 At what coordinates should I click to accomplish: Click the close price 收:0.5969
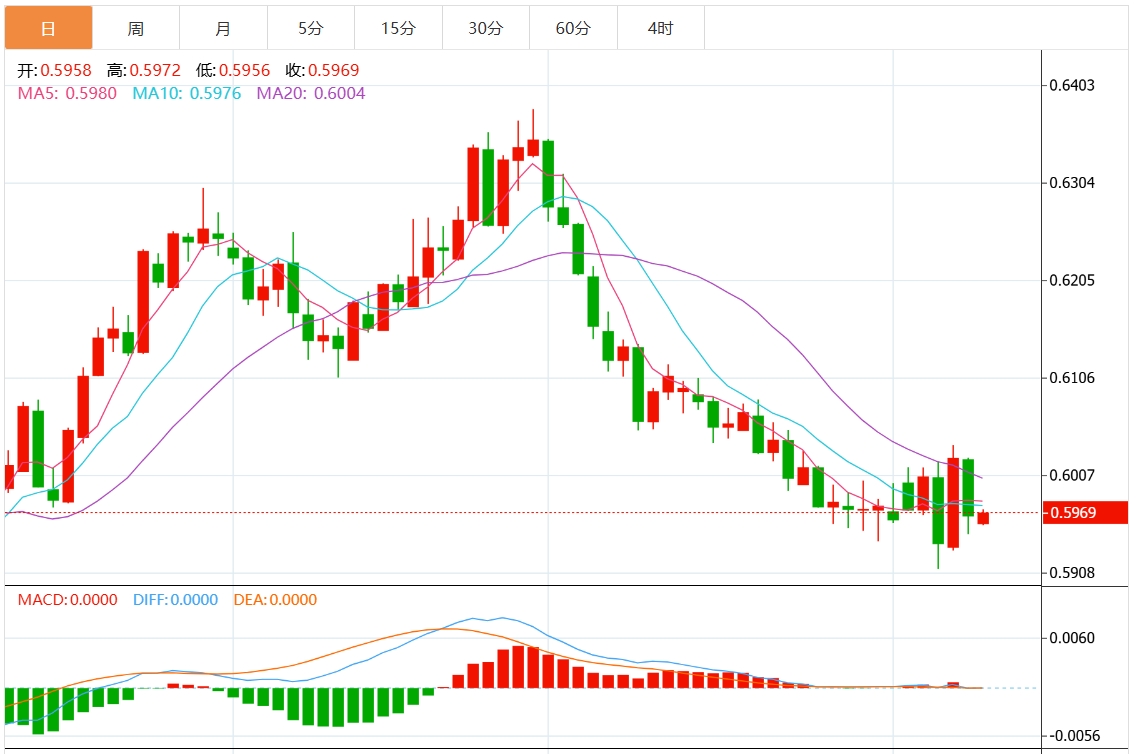click(x=322, y=70)
